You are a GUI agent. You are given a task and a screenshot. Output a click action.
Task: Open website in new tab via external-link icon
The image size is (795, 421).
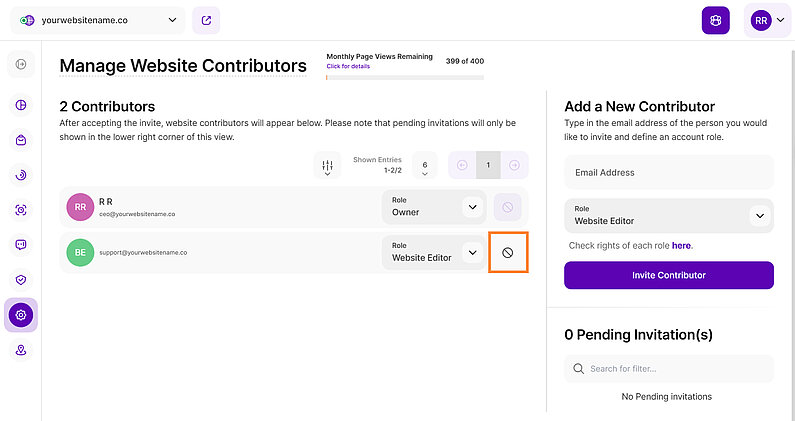pos(206,20)
